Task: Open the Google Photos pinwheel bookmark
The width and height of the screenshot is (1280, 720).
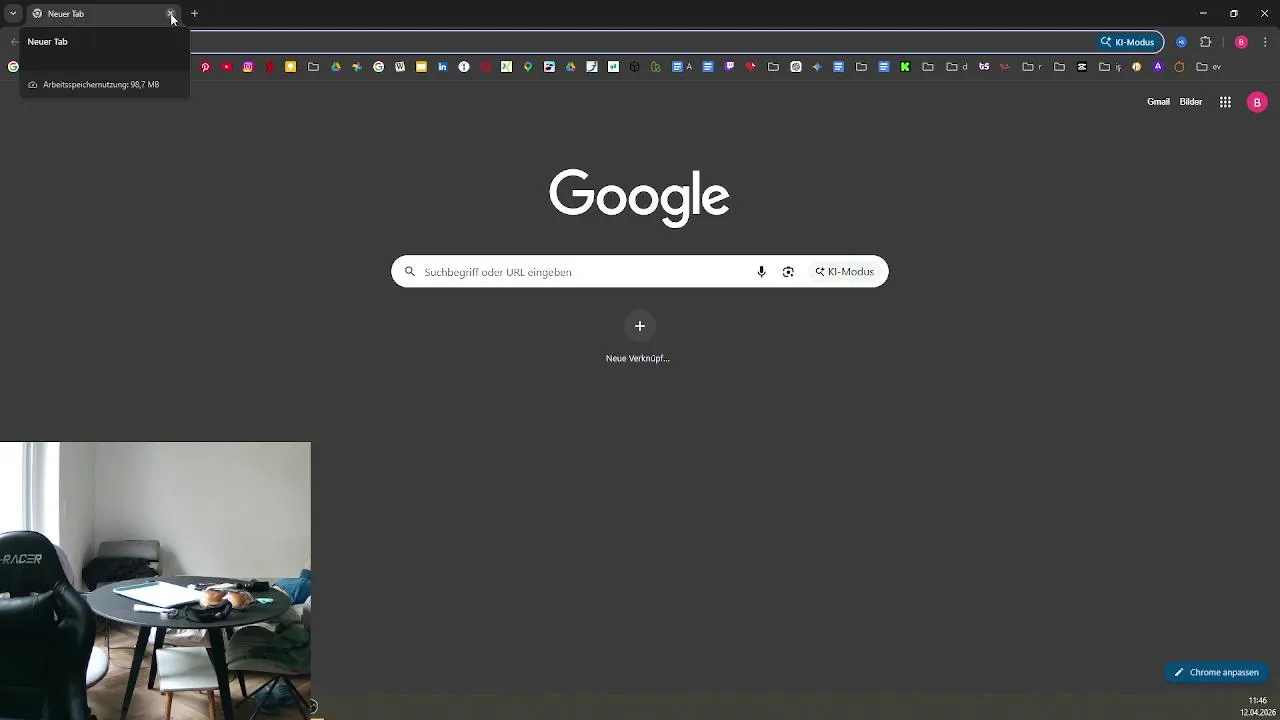Action: [x=357, y=67]
